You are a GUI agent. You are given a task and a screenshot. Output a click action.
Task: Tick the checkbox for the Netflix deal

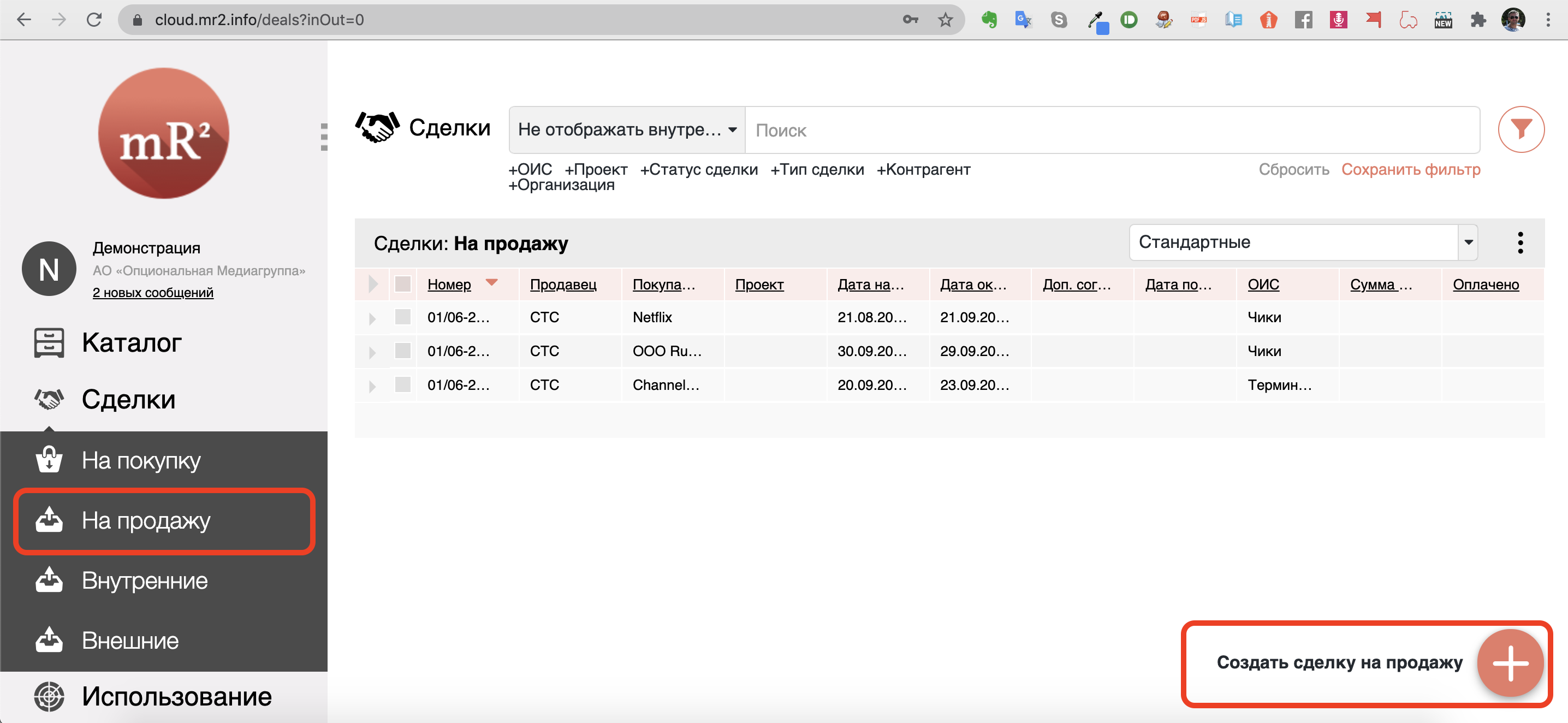[402, 317]
